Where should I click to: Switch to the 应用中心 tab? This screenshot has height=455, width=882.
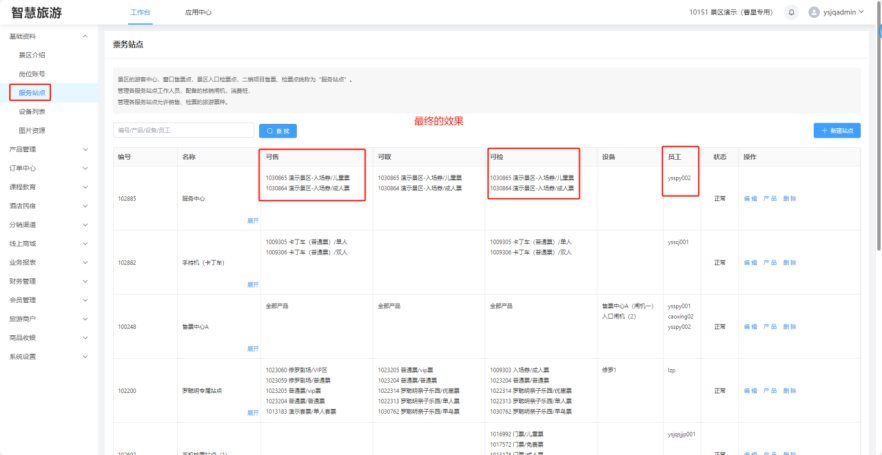pyautogui.click(x=199, y=12)
